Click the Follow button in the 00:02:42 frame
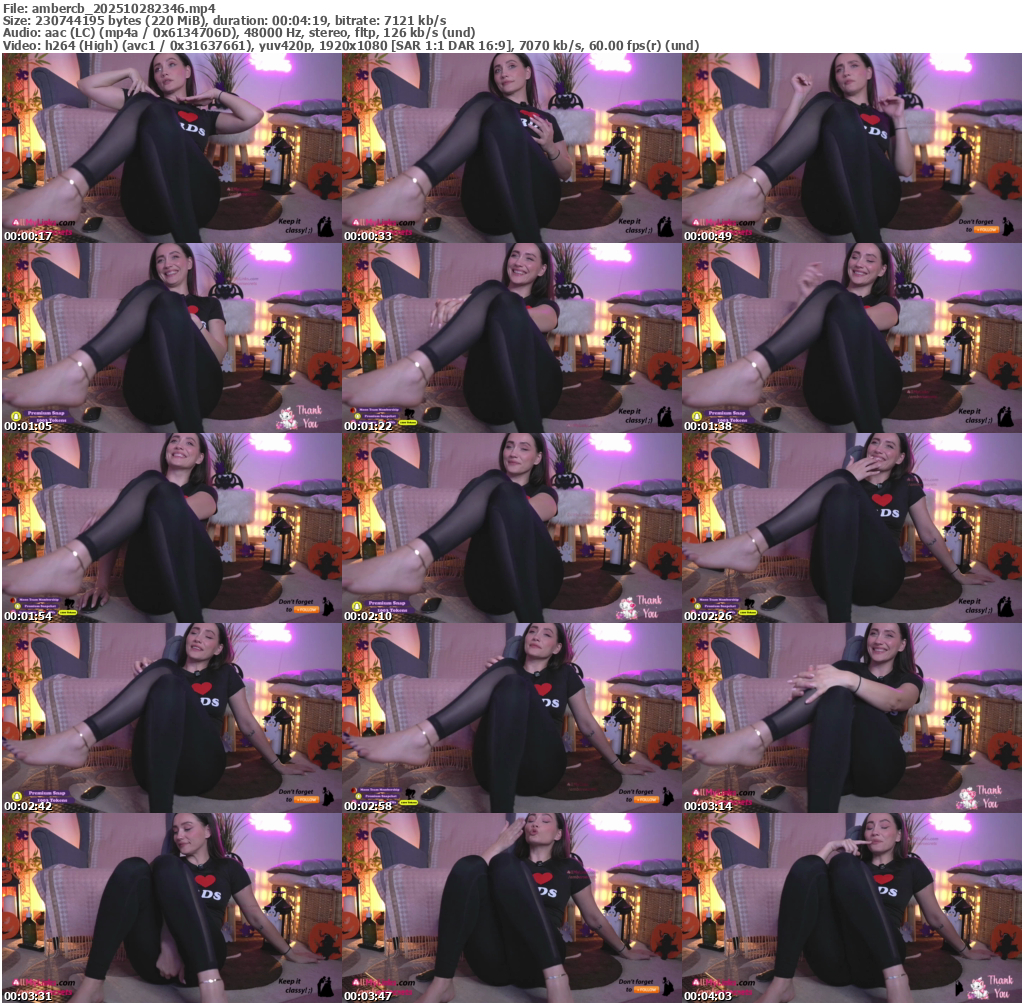 tap(305, 799)
